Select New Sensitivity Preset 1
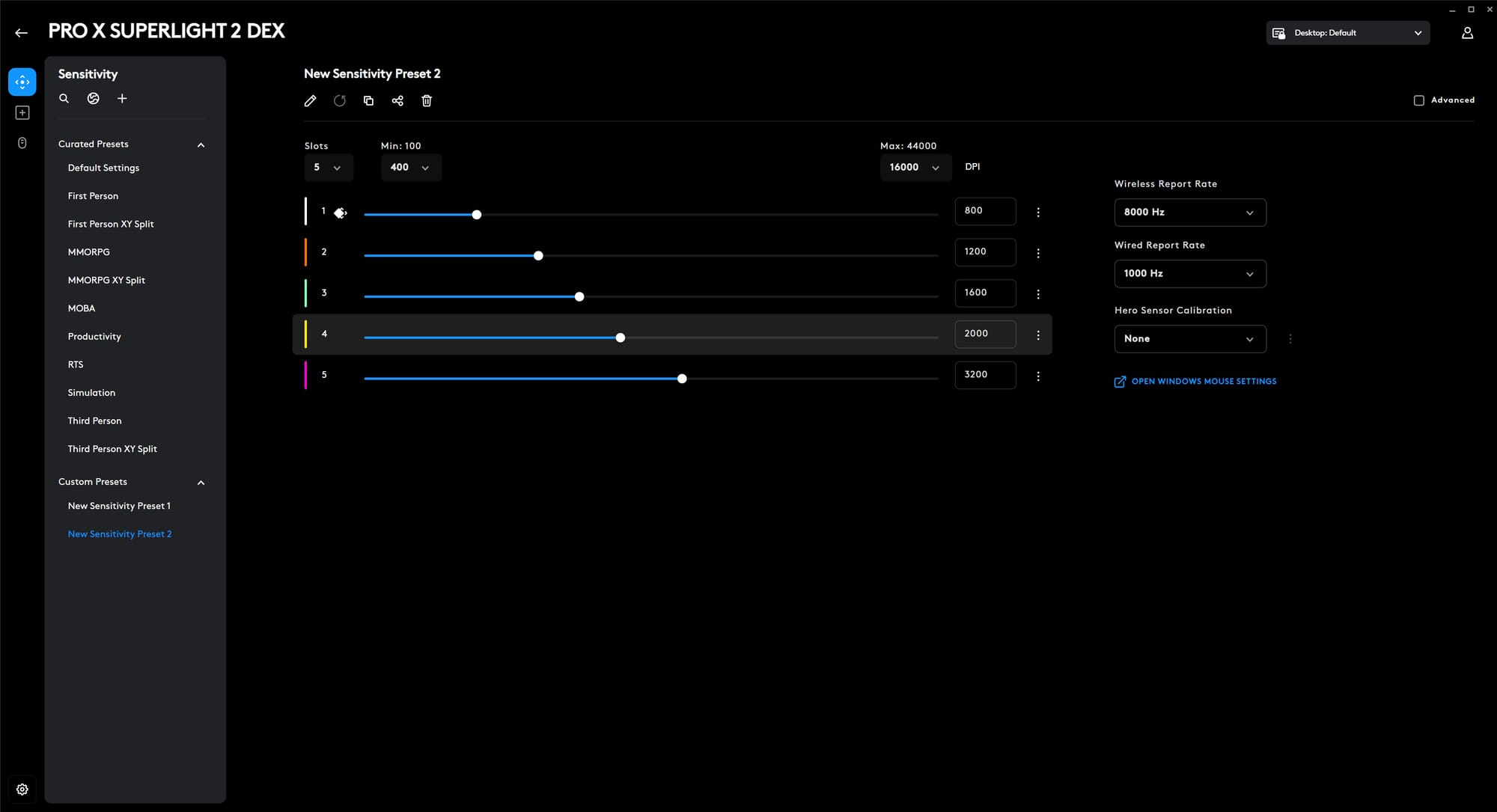Image resolution: width=1497 pixels, height=812 pixels. (x=119, y=506)
